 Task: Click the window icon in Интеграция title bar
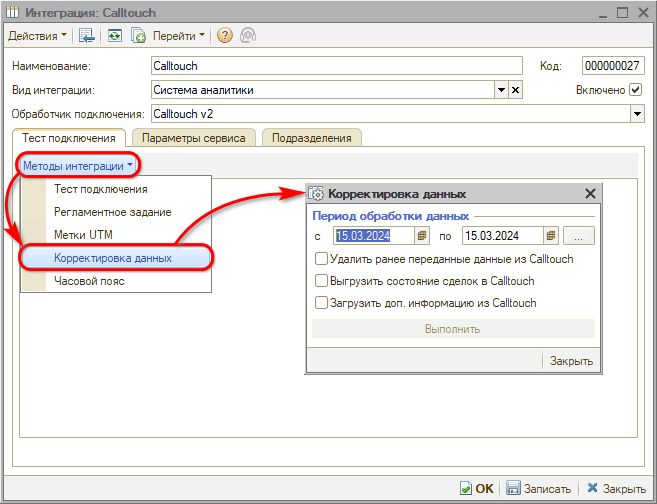coord(13,13)
